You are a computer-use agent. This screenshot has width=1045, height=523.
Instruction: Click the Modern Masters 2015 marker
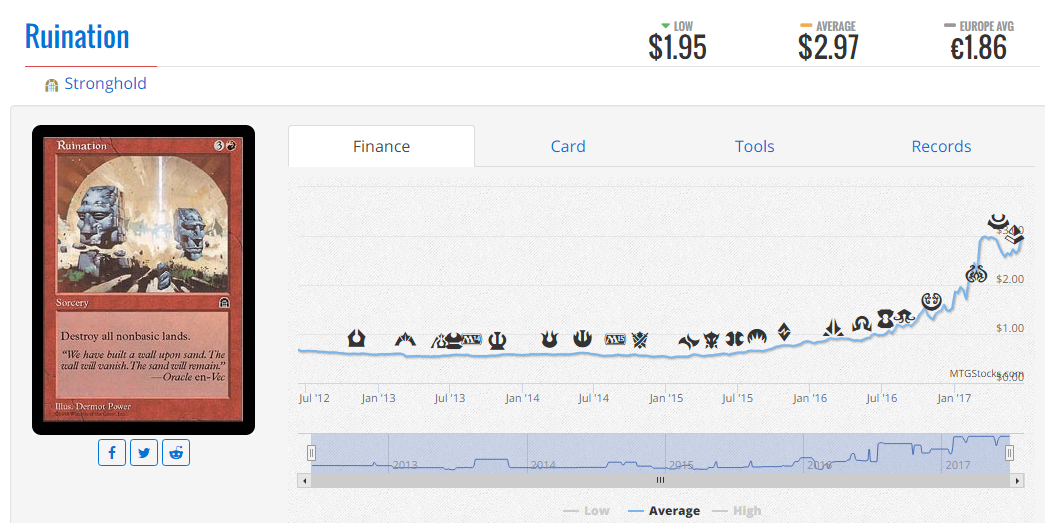click(734, 339)
